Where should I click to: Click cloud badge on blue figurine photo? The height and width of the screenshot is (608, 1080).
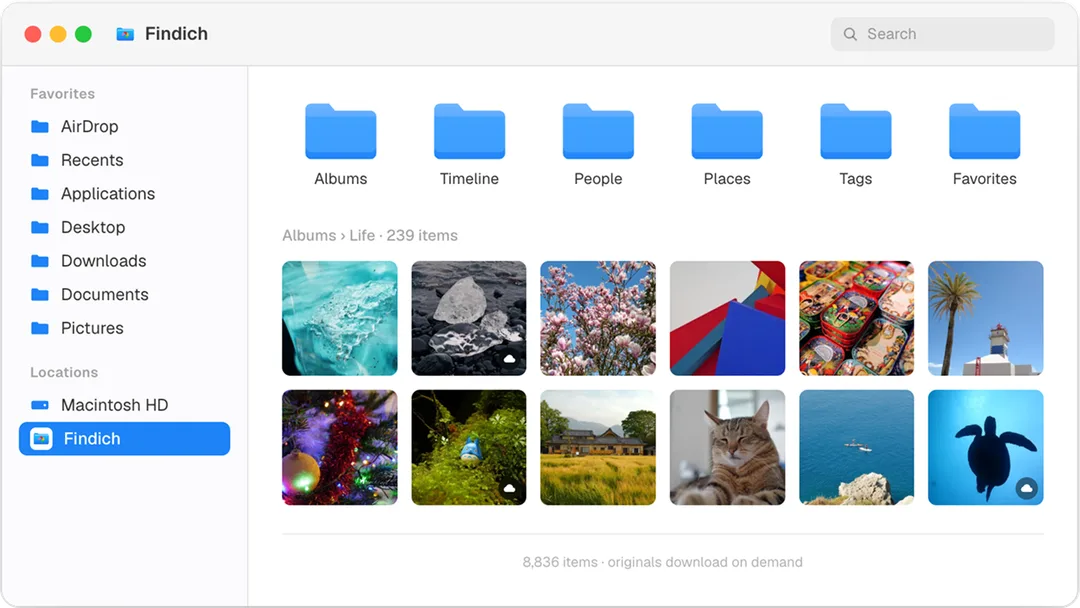(510, 488)
